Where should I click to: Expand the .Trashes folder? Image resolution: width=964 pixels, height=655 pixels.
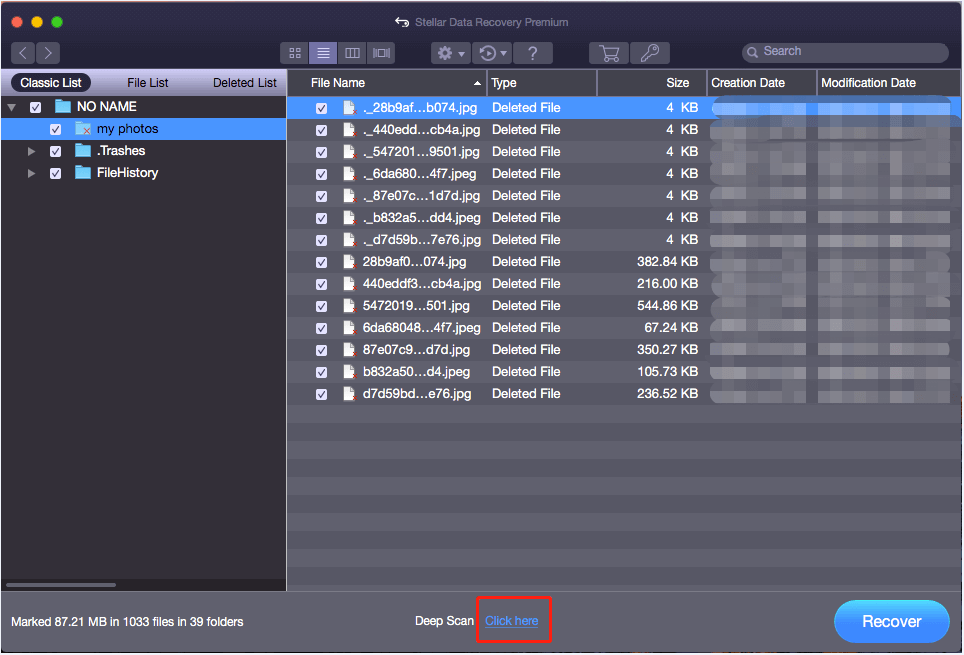pyautogui.click(x=32, y=151)
